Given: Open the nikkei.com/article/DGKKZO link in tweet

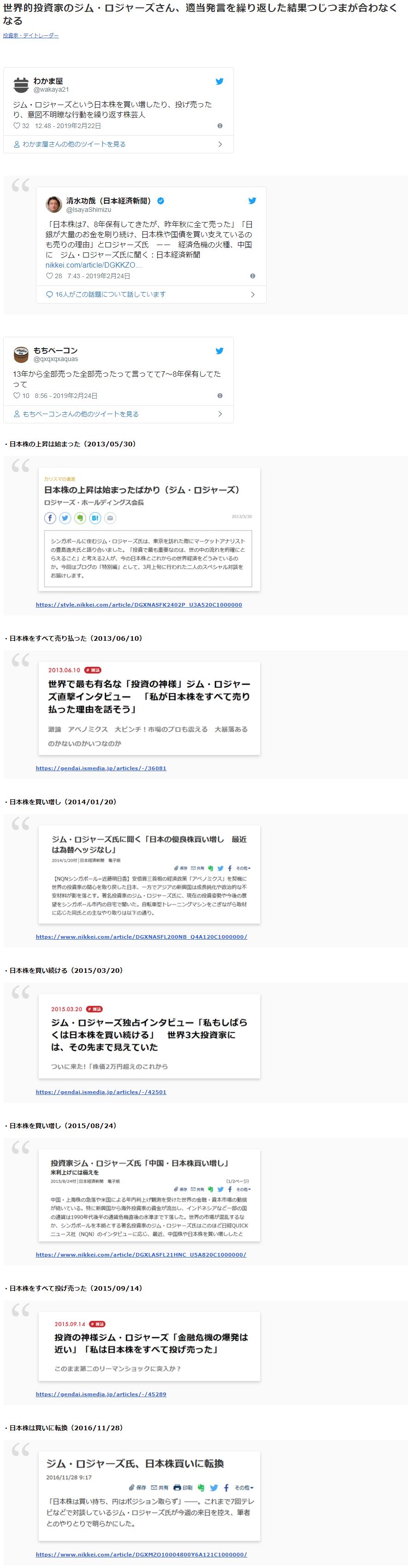Looking at the screenshot, I should click(94, 265).
